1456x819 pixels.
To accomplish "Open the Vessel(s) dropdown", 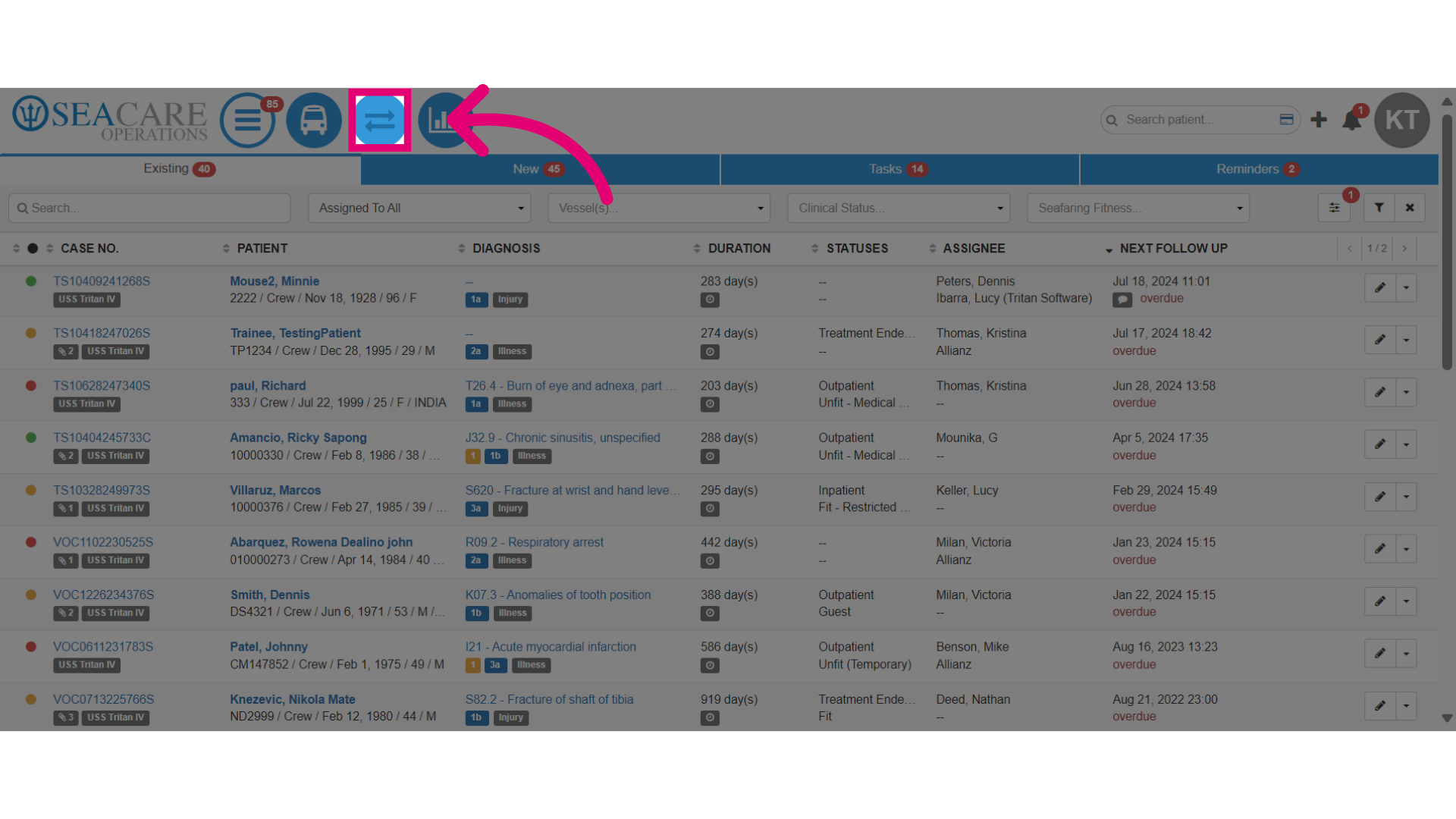I will point(659,208).
